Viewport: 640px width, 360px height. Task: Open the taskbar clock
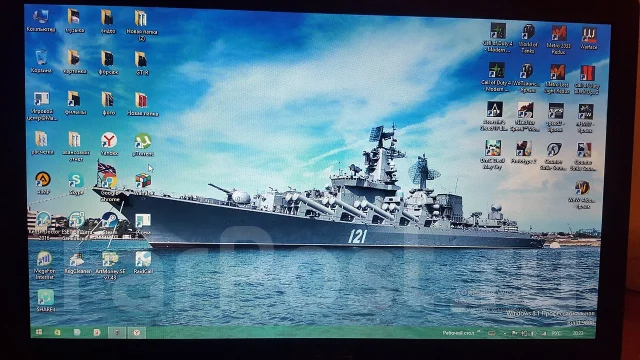click(x=578, y=333)
